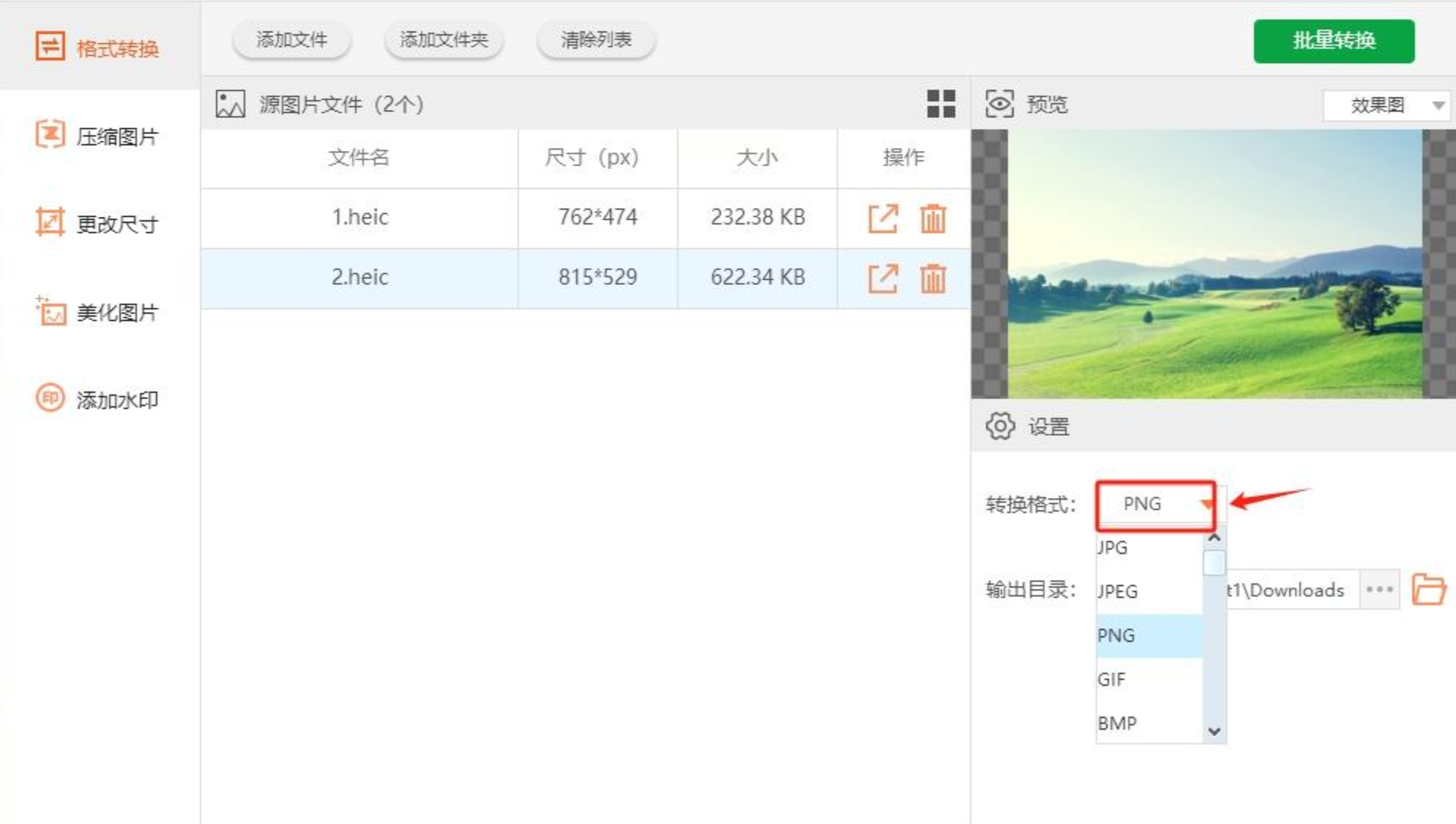Screen dimensions: 1456x824
Task: Click the 清除列表 clear list button
Action: tap(596, 40)
